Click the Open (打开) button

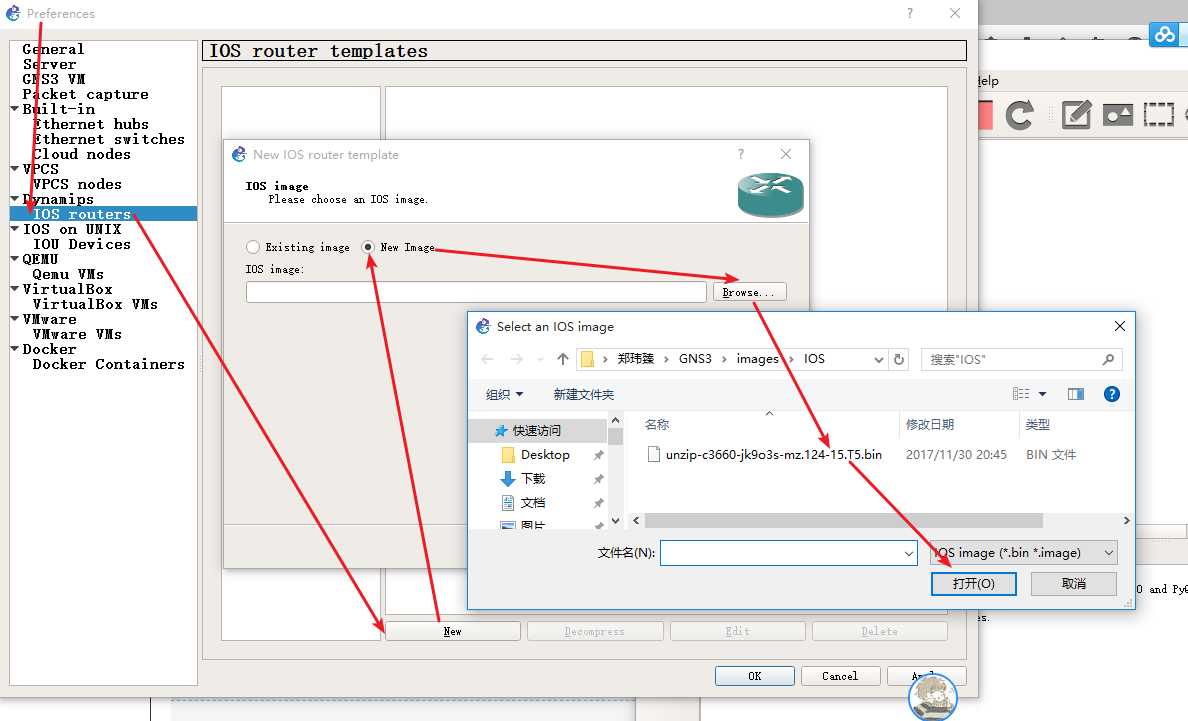pyautogui.click(x=974, y=583)
